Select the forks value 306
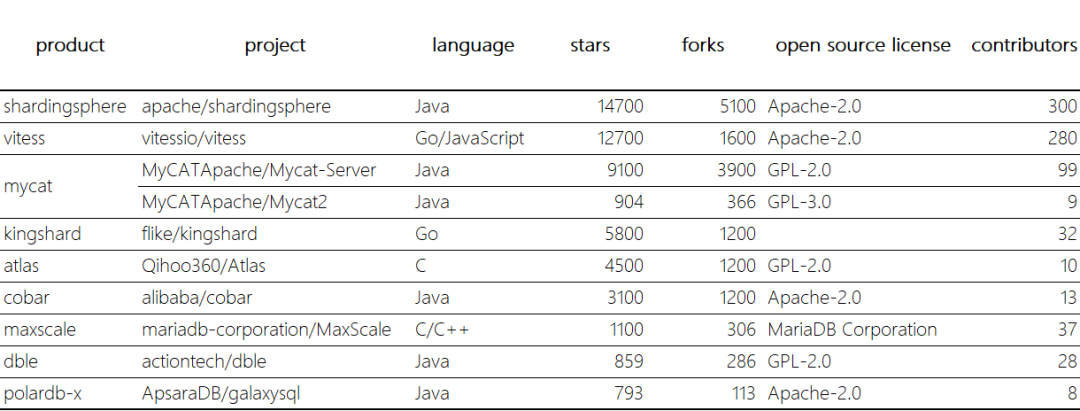 (x=742, y=330)
